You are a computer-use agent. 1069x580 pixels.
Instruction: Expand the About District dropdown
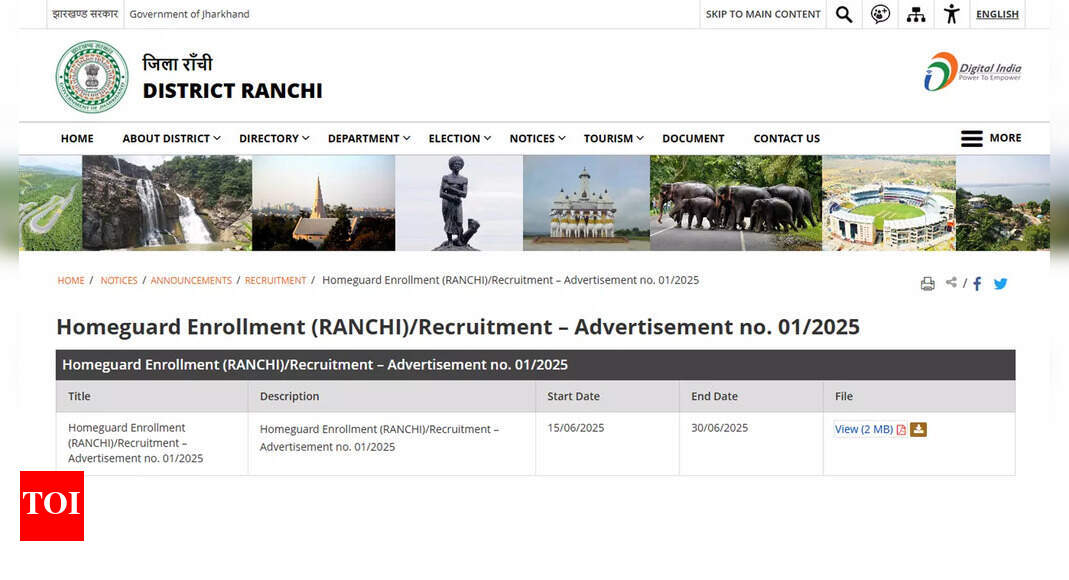(x=170, y=139)
